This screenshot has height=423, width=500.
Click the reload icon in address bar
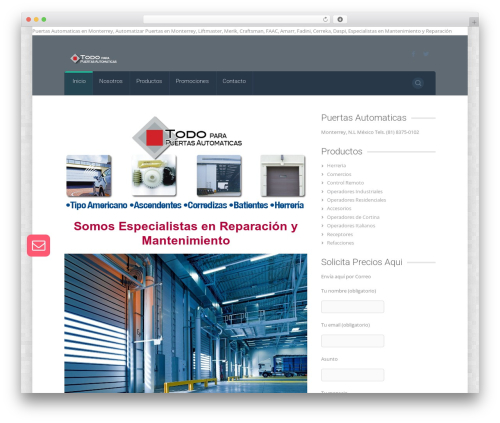coord(325,19)
